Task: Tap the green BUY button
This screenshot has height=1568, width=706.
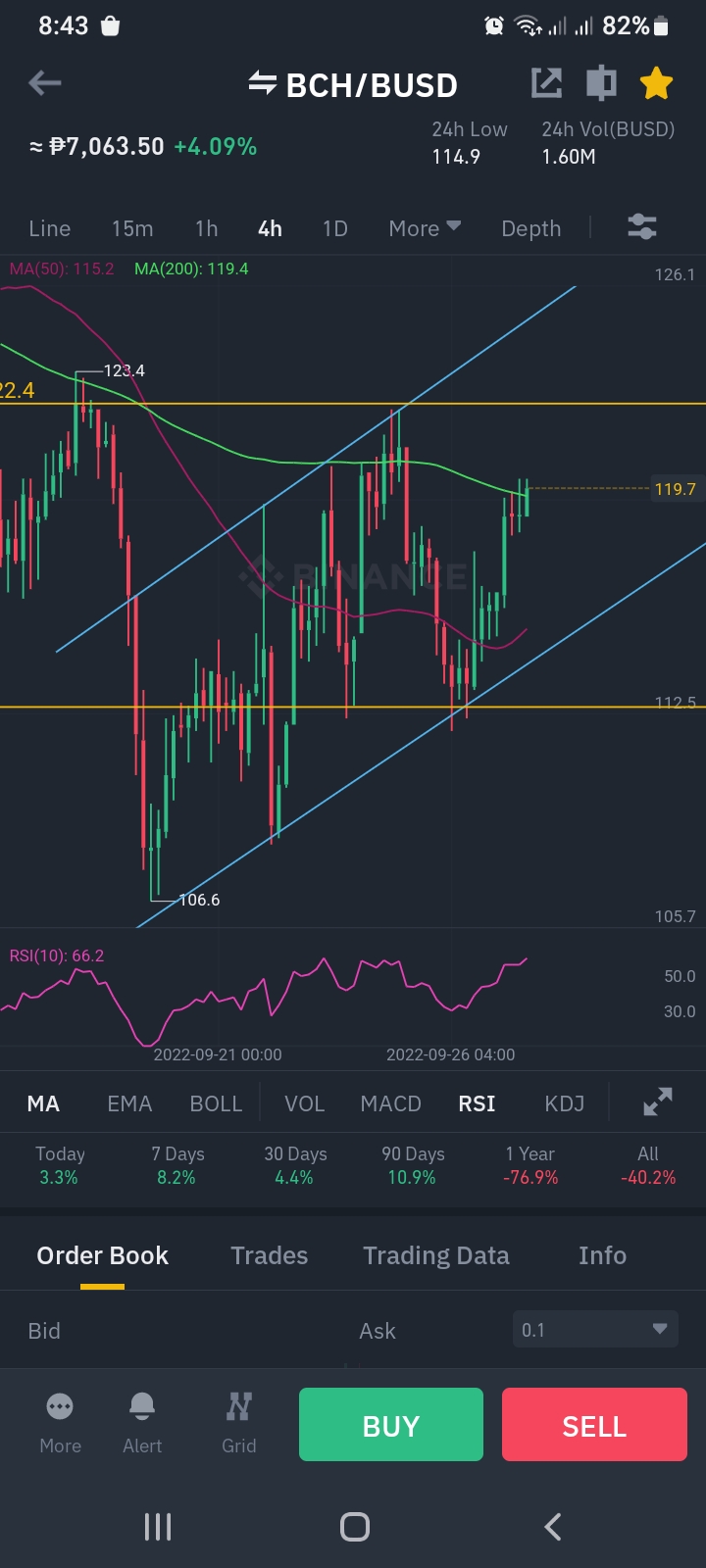Action: click(391, 1425)
